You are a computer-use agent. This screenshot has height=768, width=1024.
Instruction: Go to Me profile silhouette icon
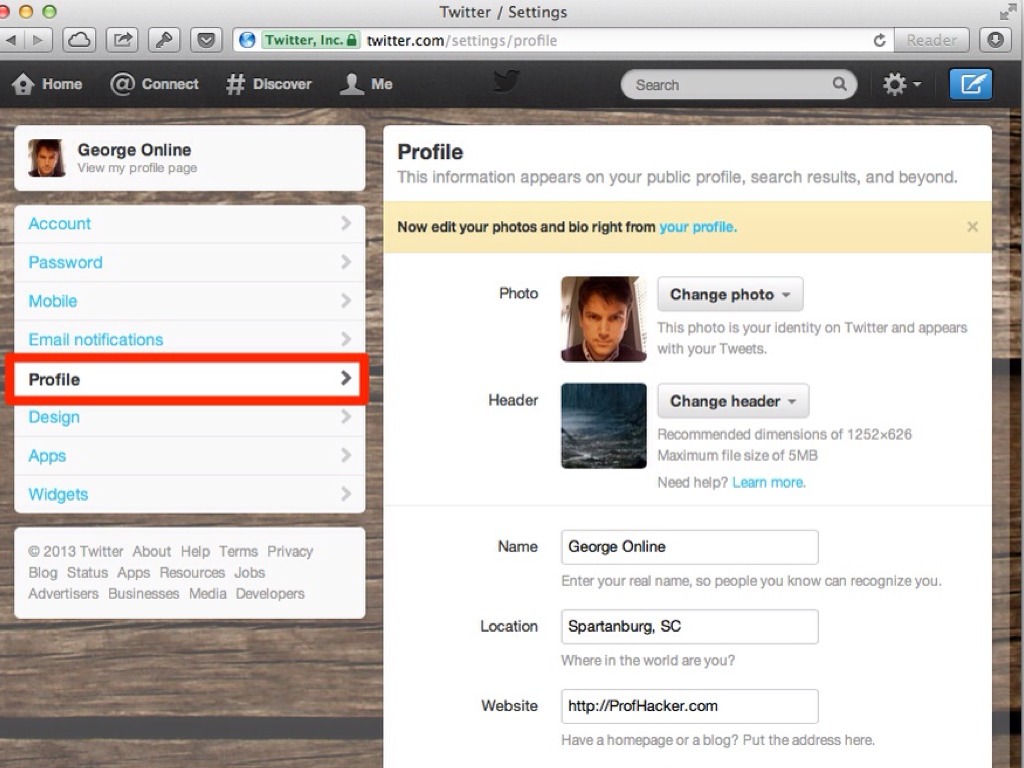click(351, 85)
